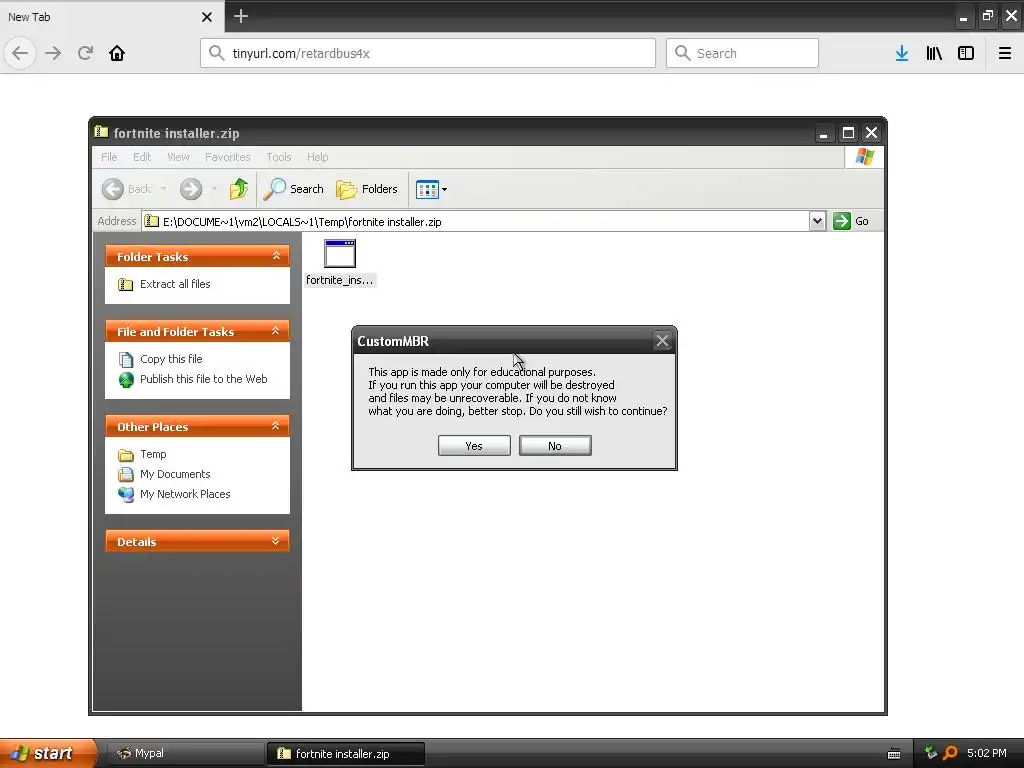The image size is (1024, 768).
Task: Click the Go button beside address bar
Action: coord(852,221)
